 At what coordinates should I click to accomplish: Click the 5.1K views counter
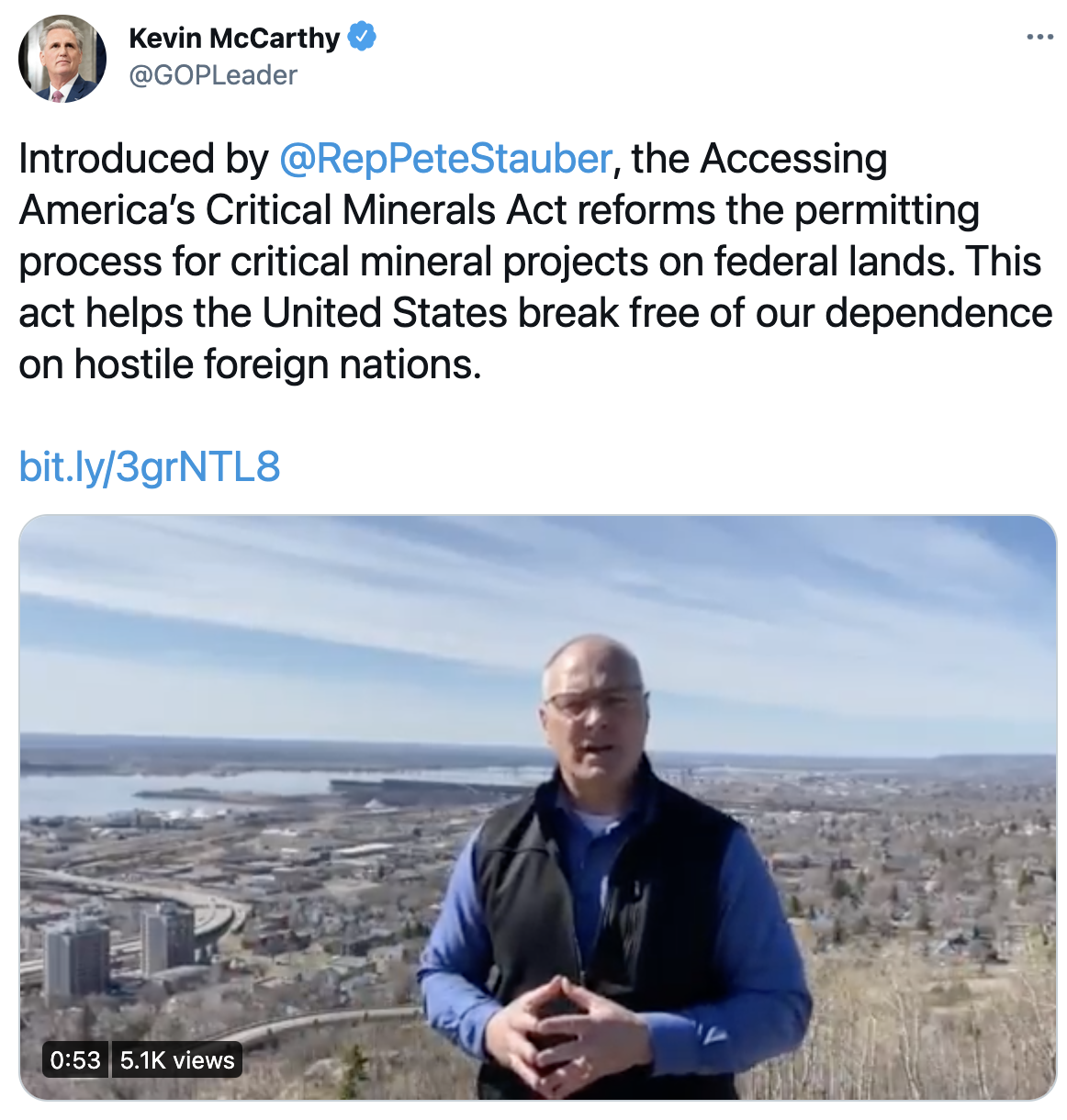[x=177, y=1060]
